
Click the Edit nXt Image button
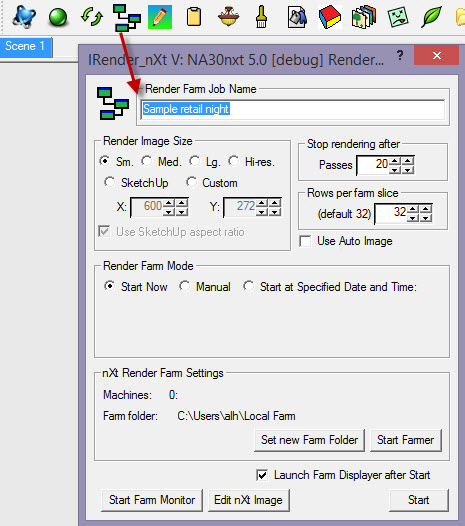click(x=249, y=500)
